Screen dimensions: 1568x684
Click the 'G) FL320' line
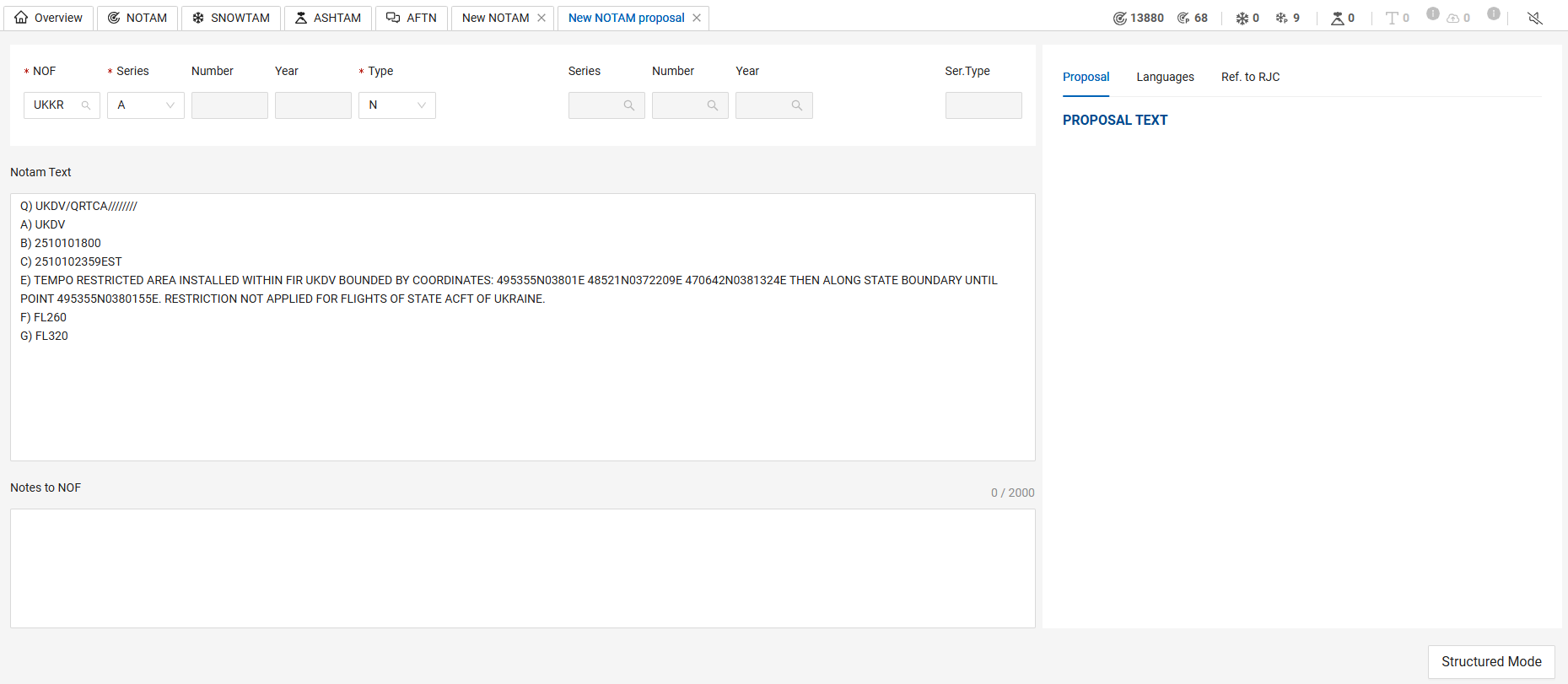pyautogui.click(x=44, y=336)
